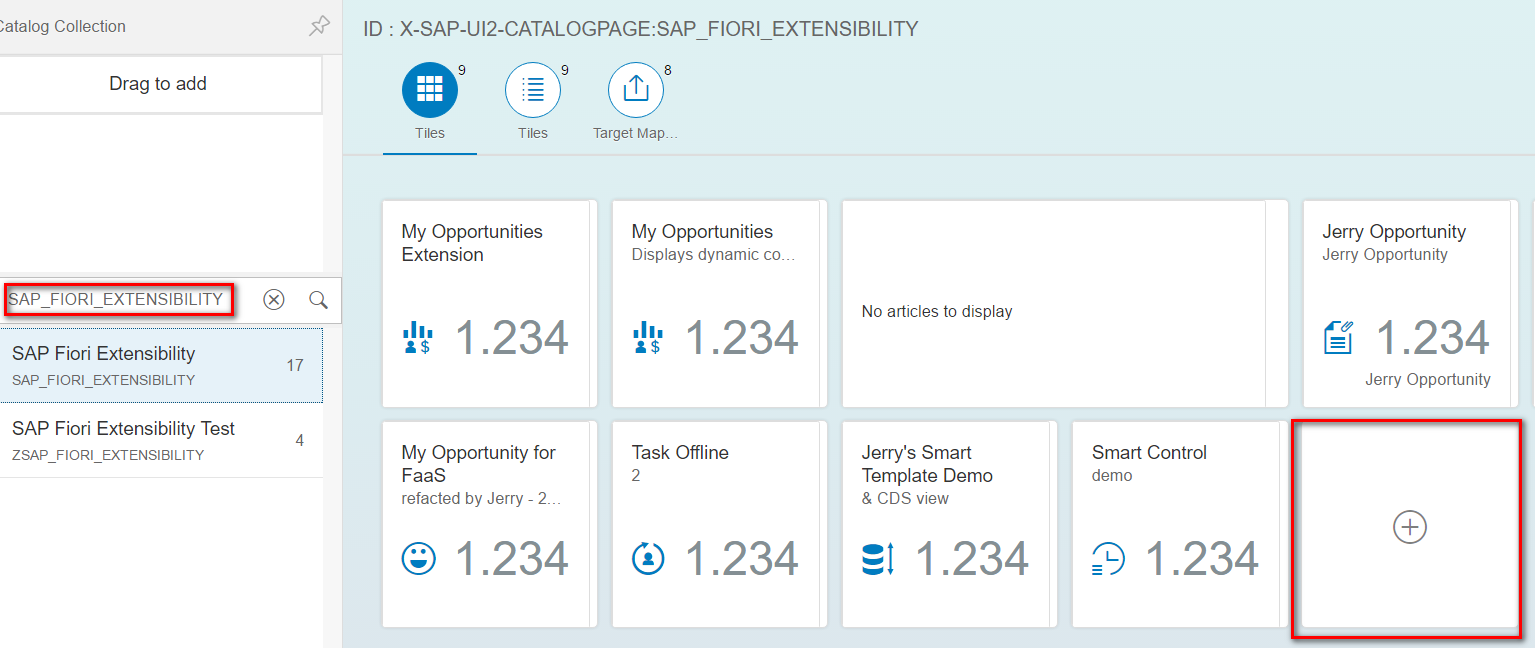Click the document icon on Jerry Opportunity tile

[1339, 338]
